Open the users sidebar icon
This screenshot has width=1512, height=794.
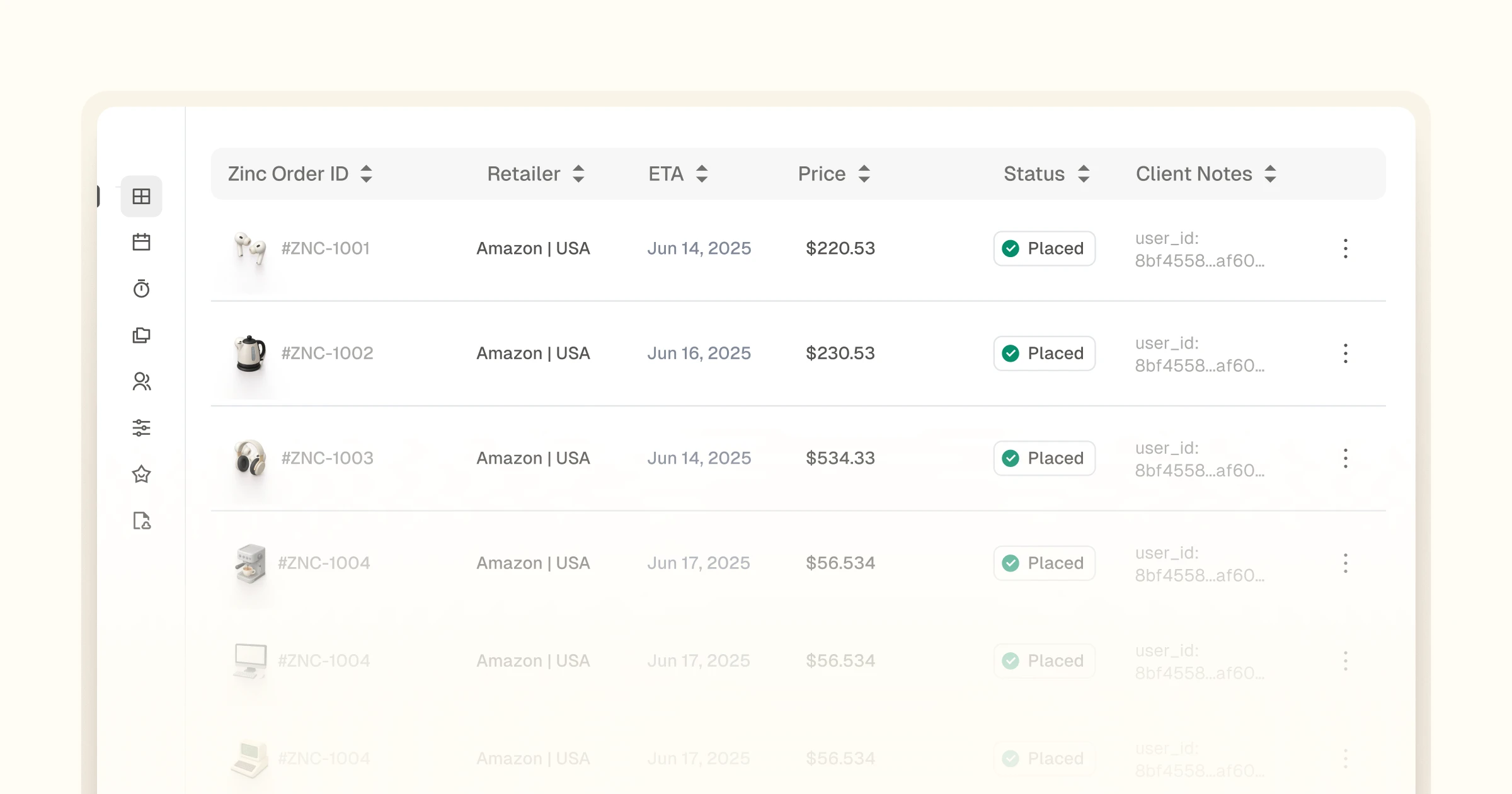point(141,382)
